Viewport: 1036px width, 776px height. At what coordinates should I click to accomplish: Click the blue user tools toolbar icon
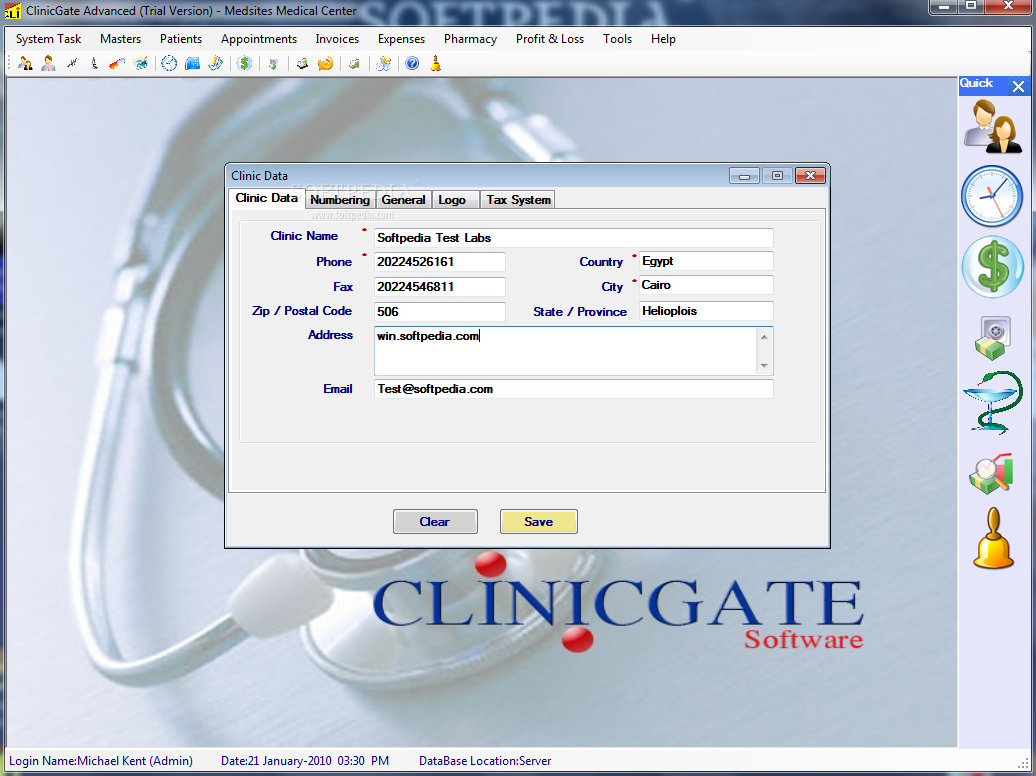[x=383, y=63]
